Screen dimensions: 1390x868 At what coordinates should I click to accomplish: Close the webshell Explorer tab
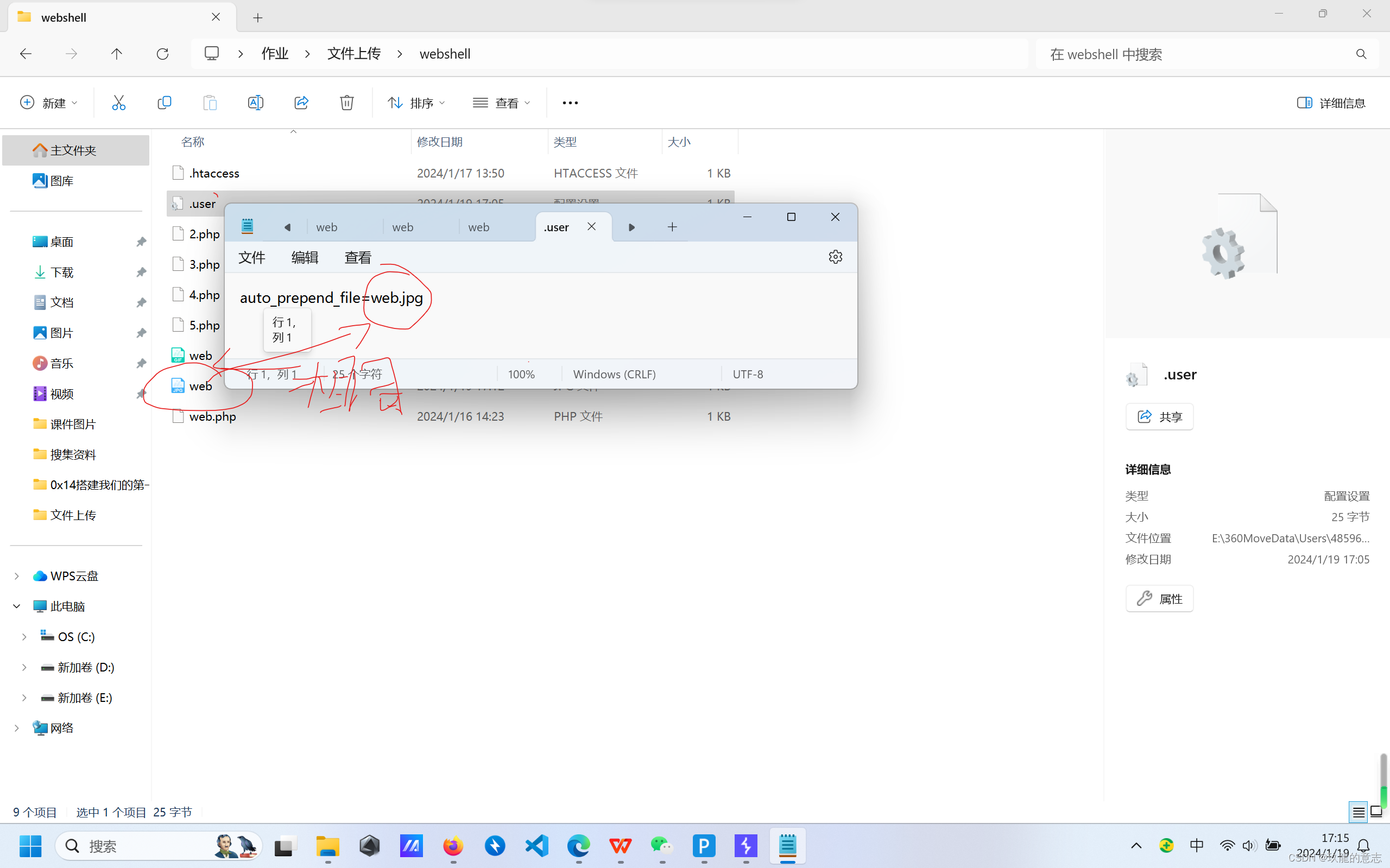pyautogui.click(x=216, y=17)
